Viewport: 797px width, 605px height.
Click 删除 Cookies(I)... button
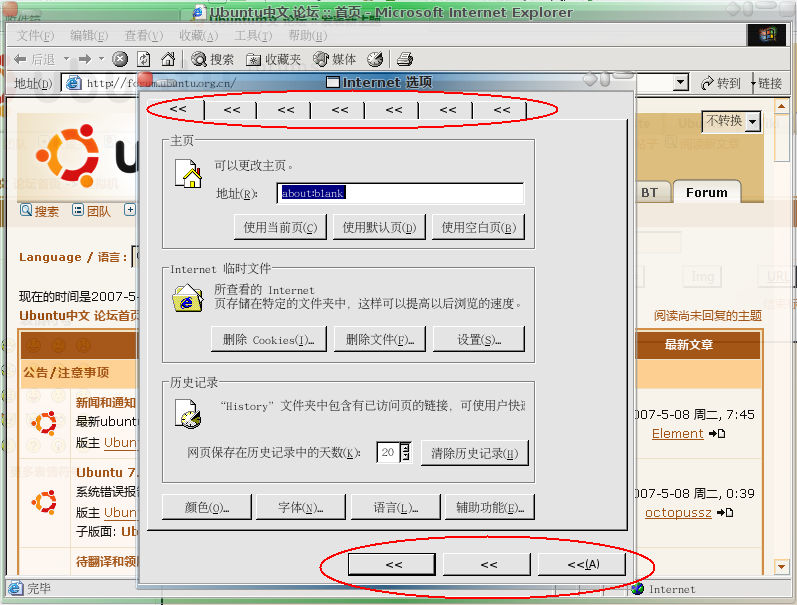click(268, 339)
